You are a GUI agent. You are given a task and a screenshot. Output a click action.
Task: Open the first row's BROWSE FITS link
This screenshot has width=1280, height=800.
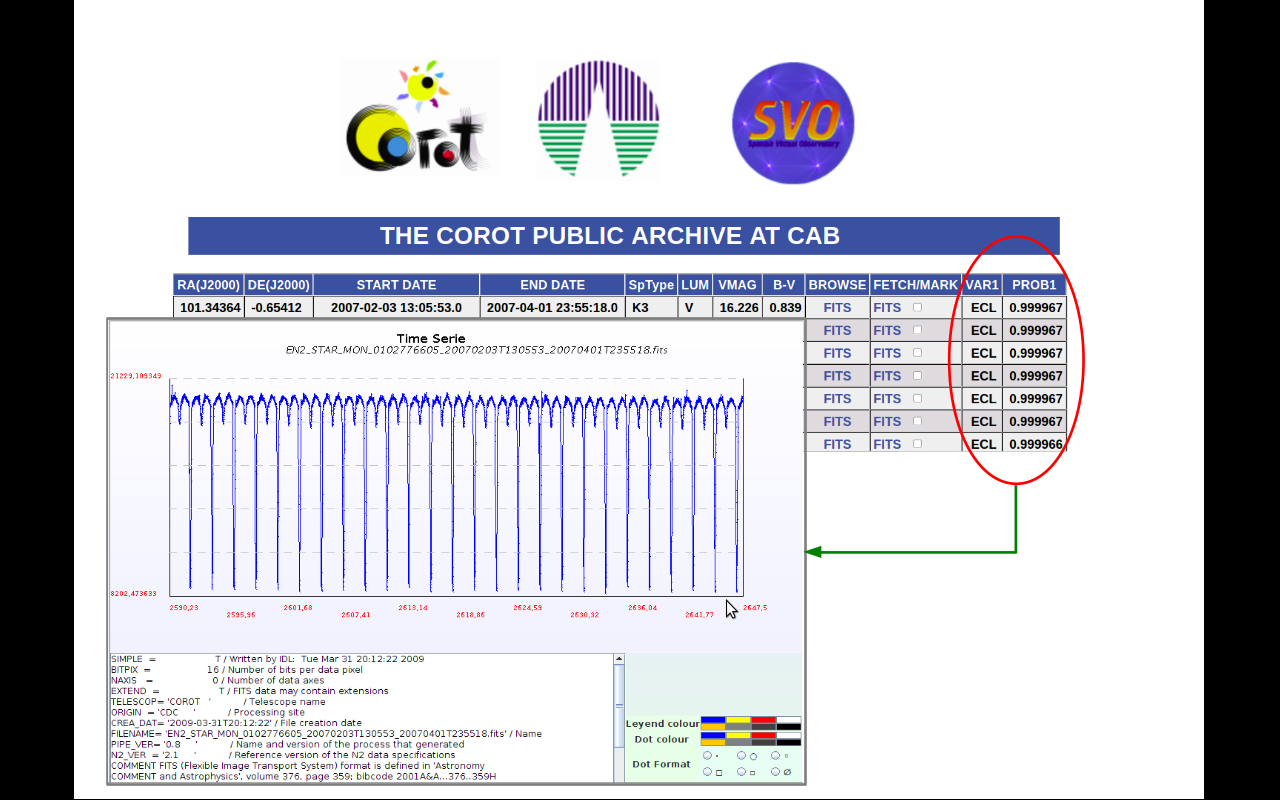pos(837,308)
